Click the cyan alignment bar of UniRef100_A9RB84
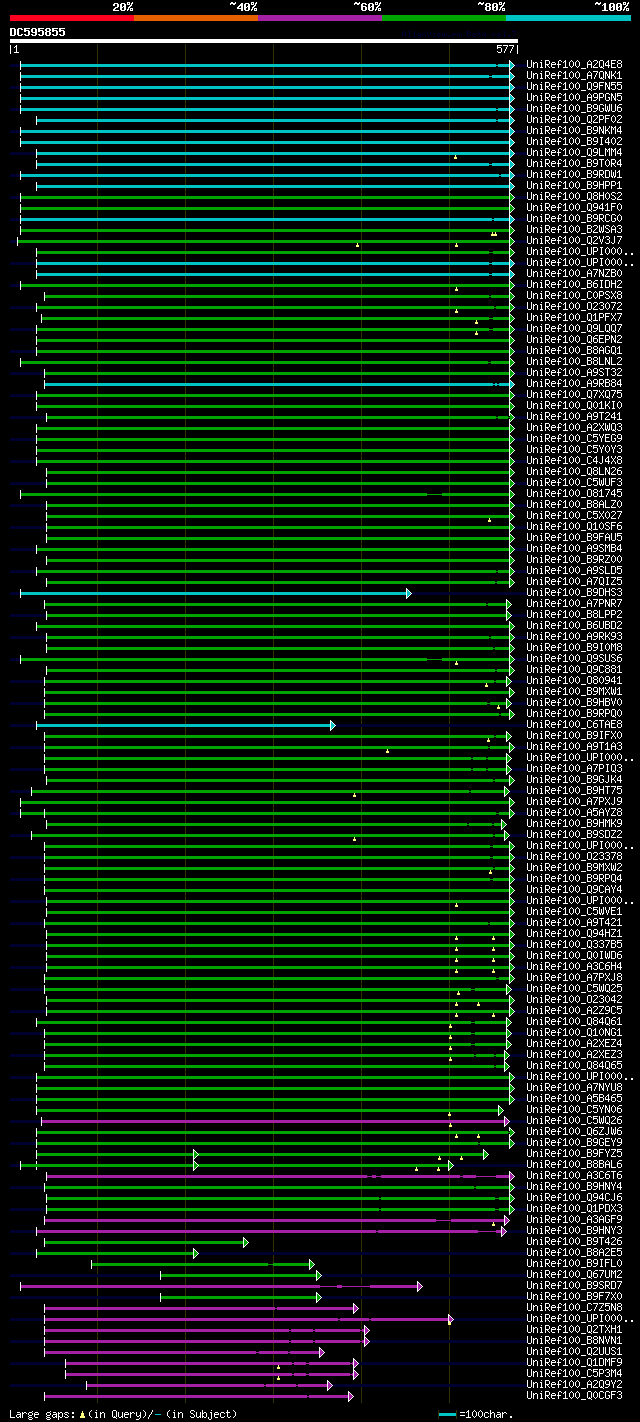Image resolution: width=640 pixels, height=1422 pixels. tap(279, 384)
